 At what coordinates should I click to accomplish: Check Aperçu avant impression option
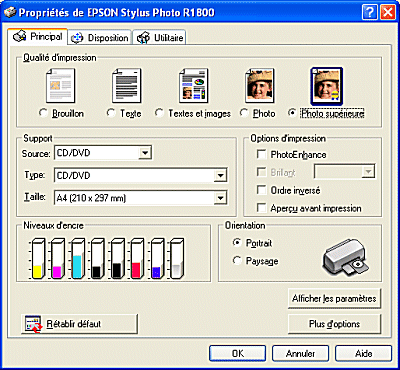tap(262, 208)
